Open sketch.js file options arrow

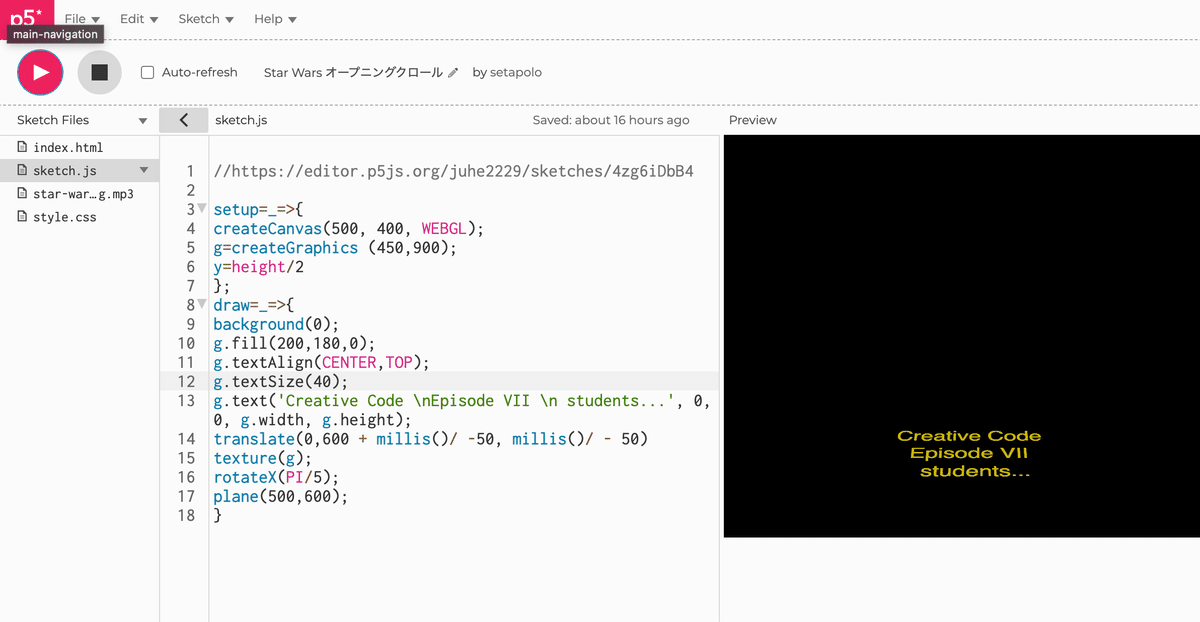click(144, 171)
